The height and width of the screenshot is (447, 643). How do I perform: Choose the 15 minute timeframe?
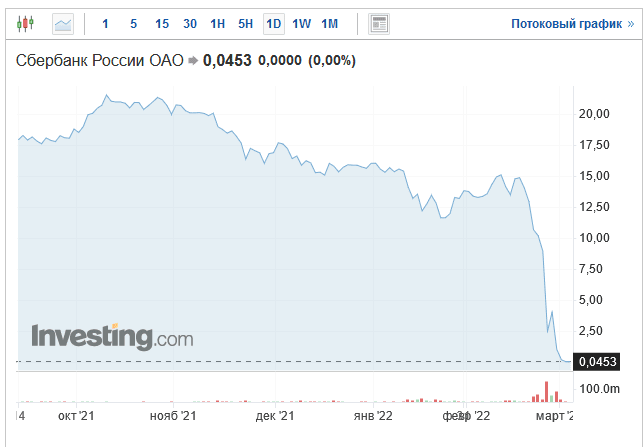coord(162,24)
